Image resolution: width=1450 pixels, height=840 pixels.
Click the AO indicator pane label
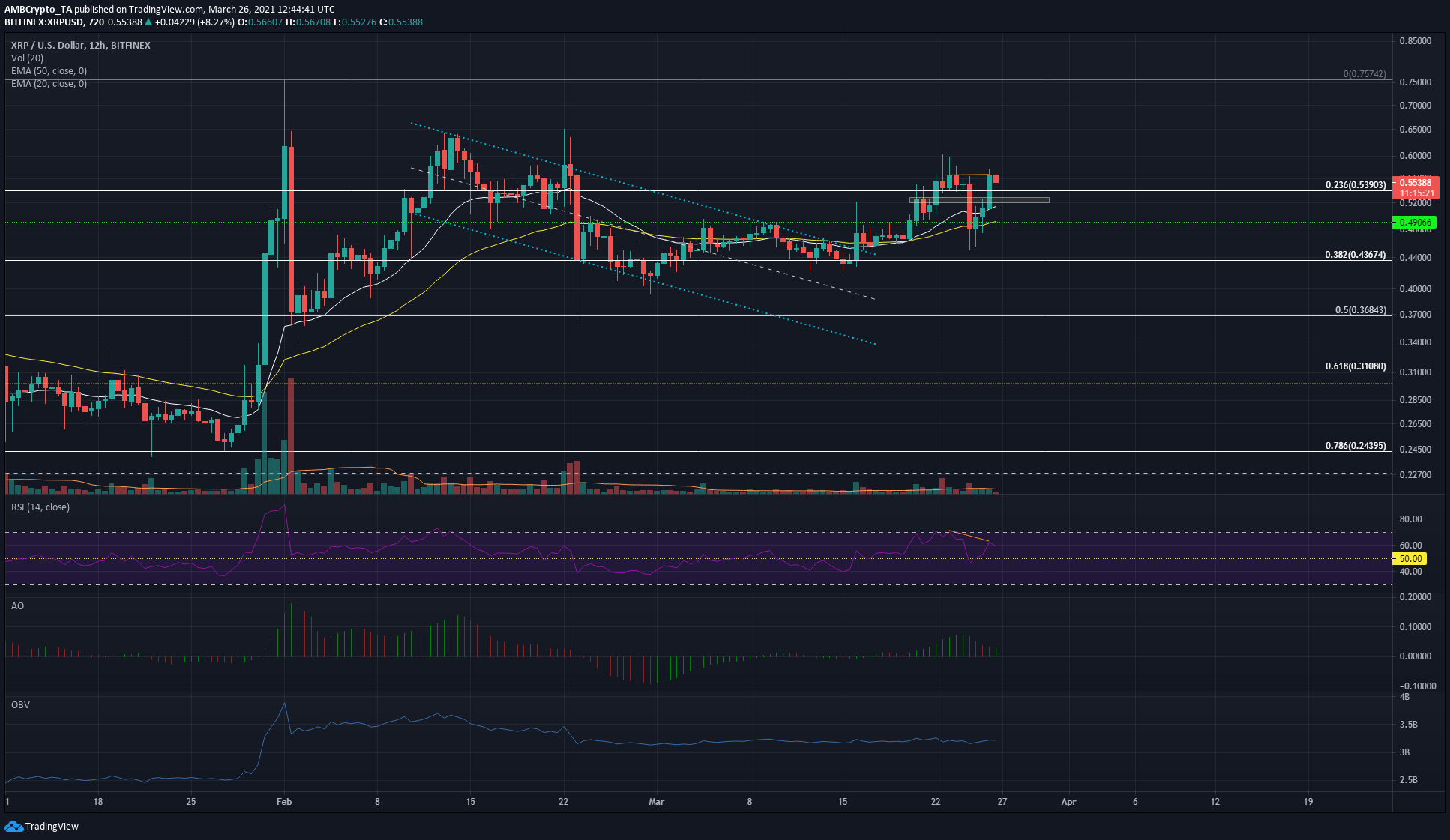(x=17, y=605)
